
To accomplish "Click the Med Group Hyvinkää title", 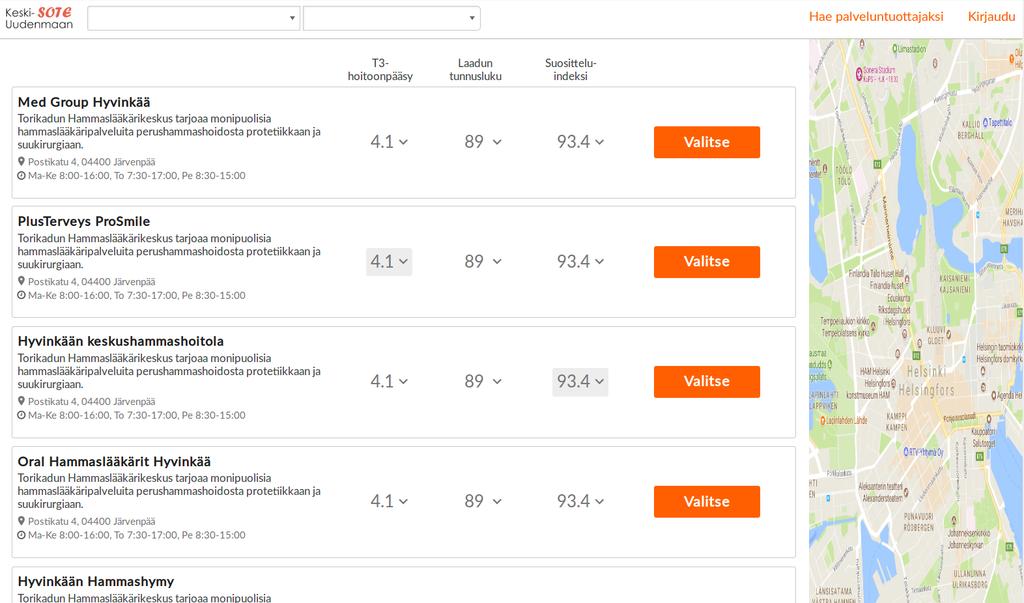I will [x=84, y=102].
